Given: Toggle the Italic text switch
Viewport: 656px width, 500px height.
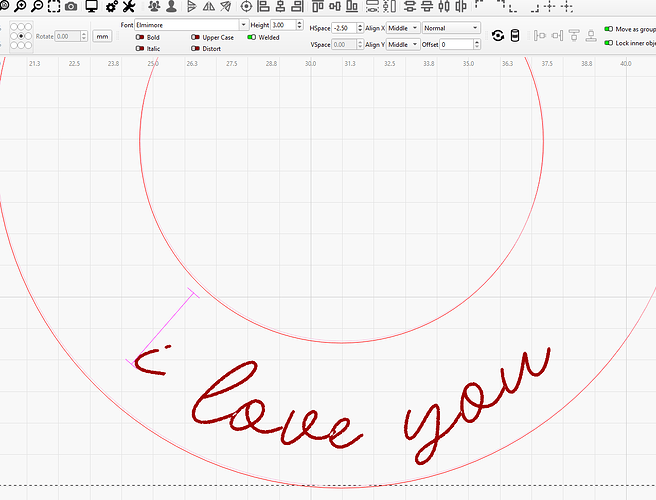Looking at the screenshot, I should point(140,48).
